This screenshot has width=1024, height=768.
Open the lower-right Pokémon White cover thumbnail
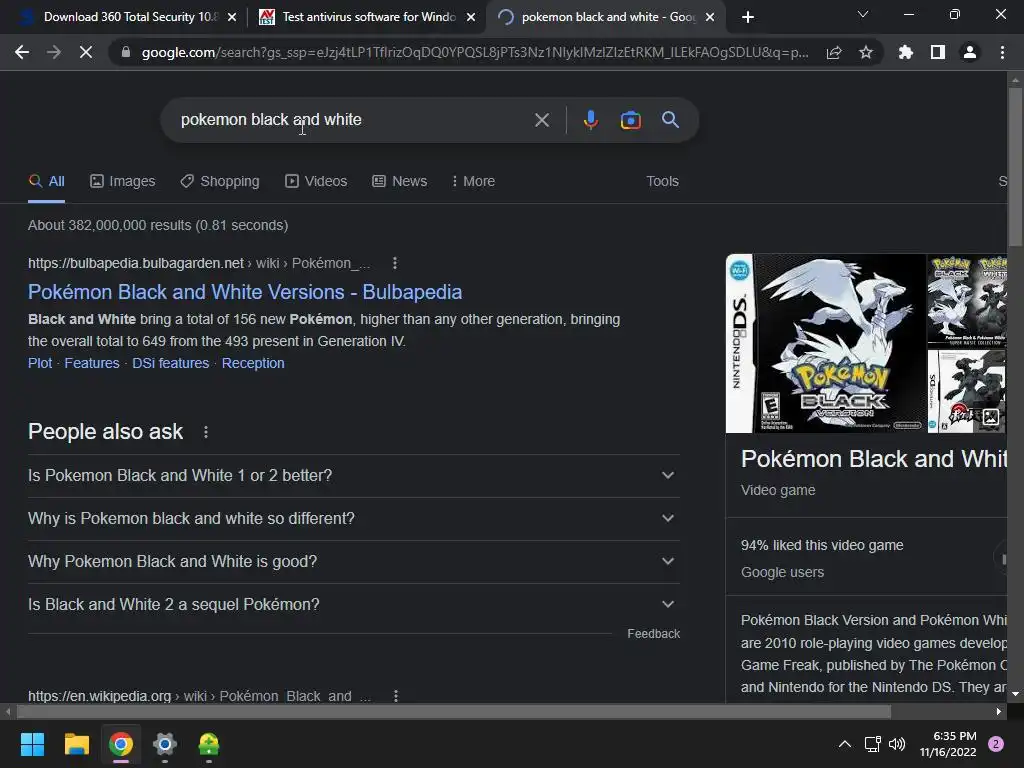(967, 391)
